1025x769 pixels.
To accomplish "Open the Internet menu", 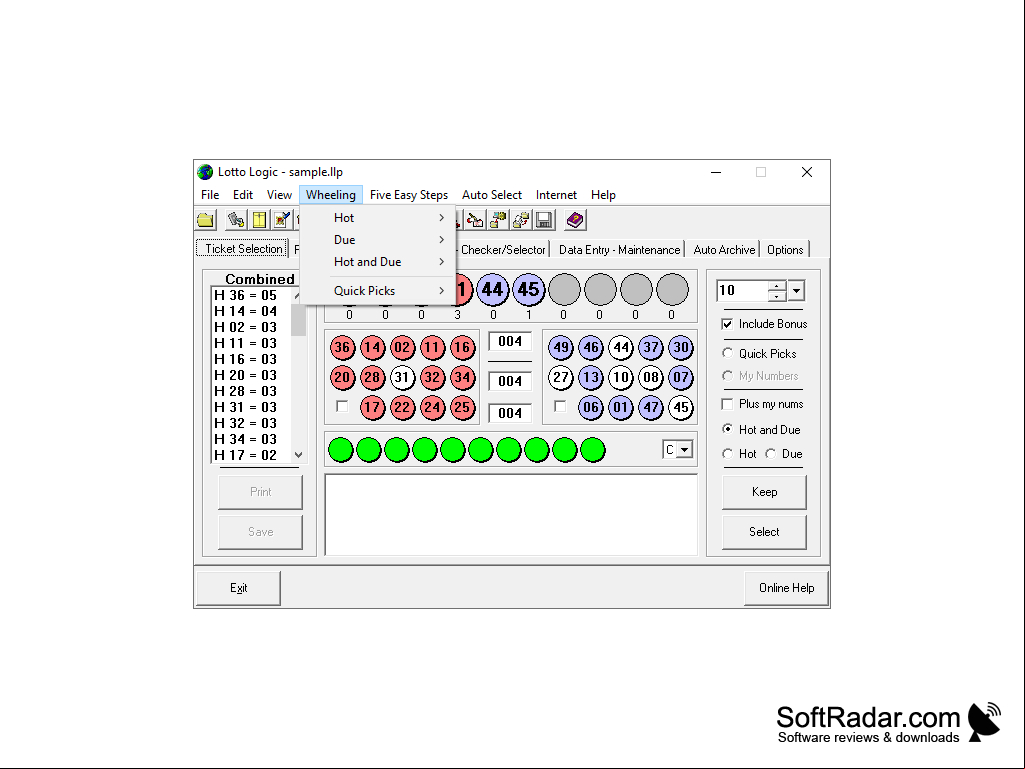I will click(556, 195).
